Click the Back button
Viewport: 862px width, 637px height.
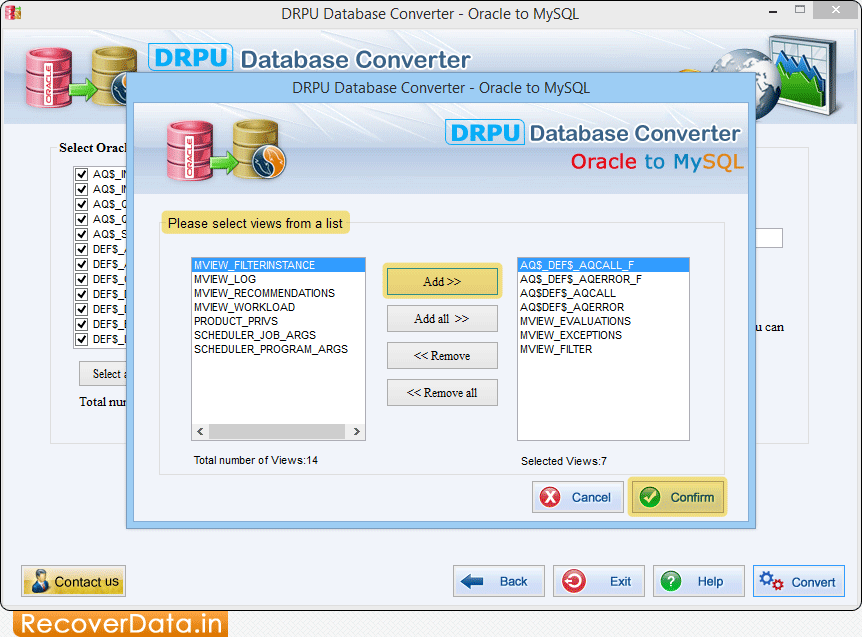(x=499, y=581)
